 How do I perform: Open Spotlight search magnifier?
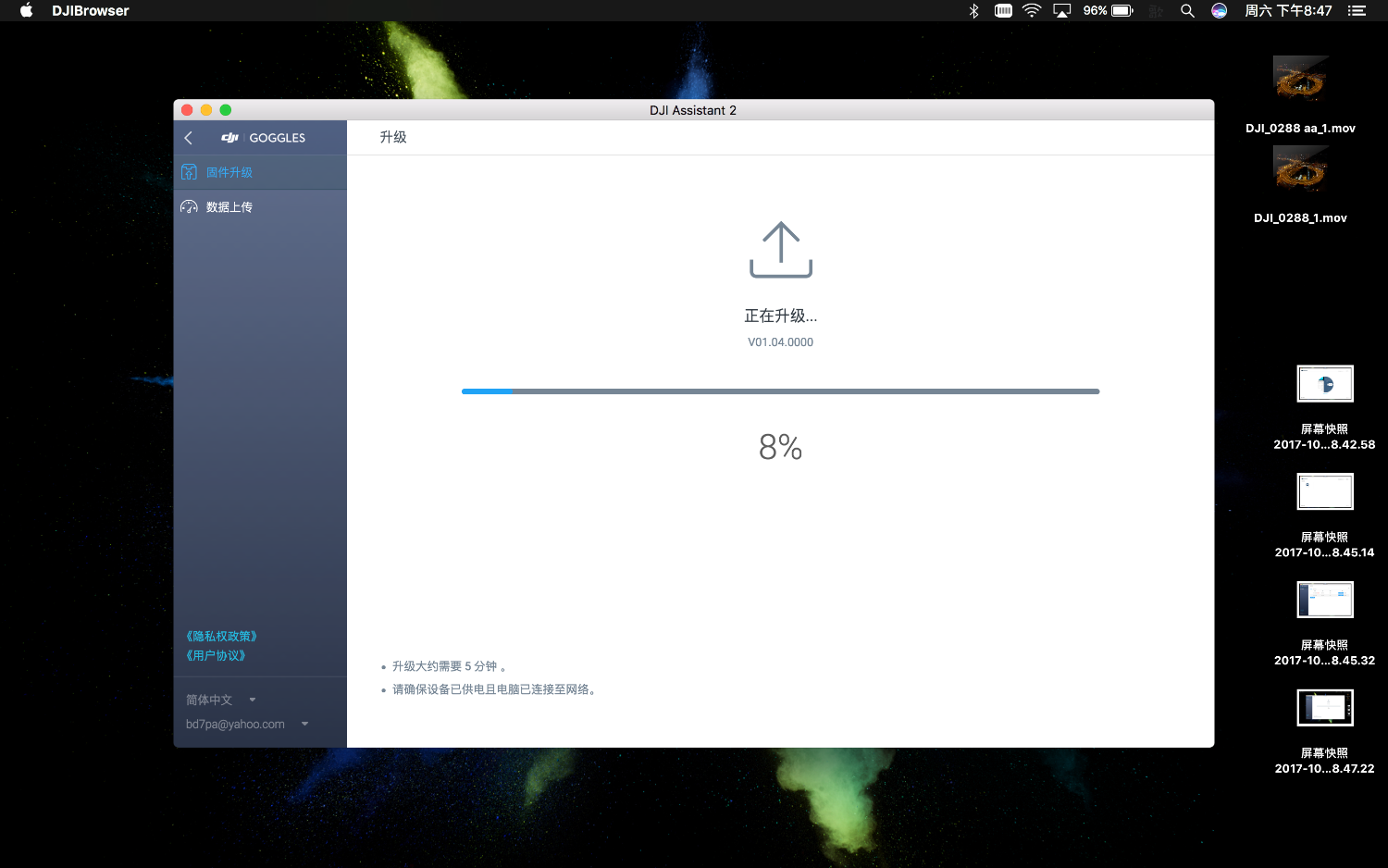click(x=1187, y=10)
